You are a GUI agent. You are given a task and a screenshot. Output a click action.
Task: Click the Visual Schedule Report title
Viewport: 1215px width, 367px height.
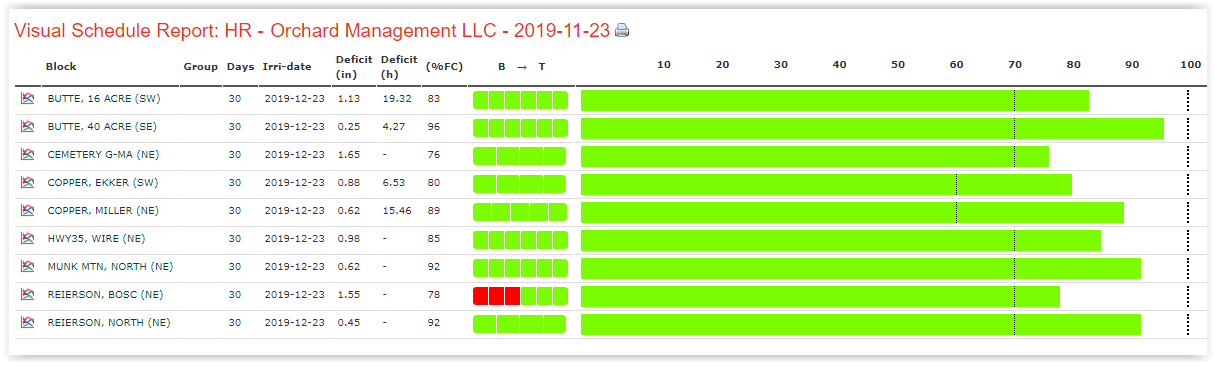click(x=312, y=31)
